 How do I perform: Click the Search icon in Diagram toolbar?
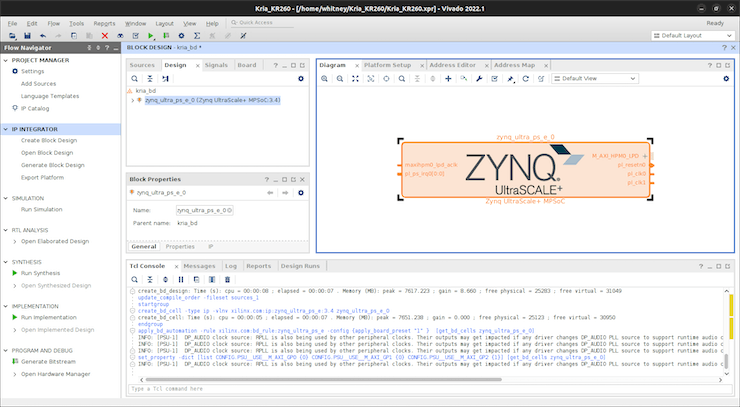click(402, 79)
